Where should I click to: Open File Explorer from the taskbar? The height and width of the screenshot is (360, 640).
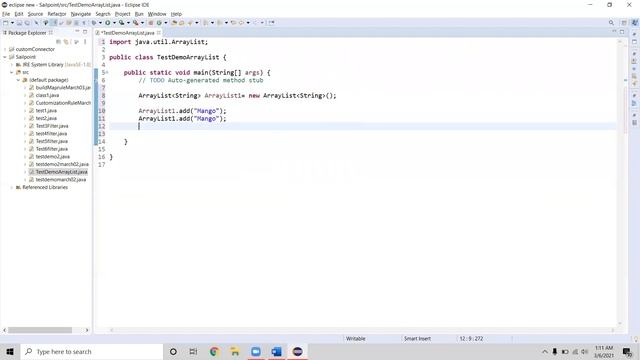(x=235, y=351)
